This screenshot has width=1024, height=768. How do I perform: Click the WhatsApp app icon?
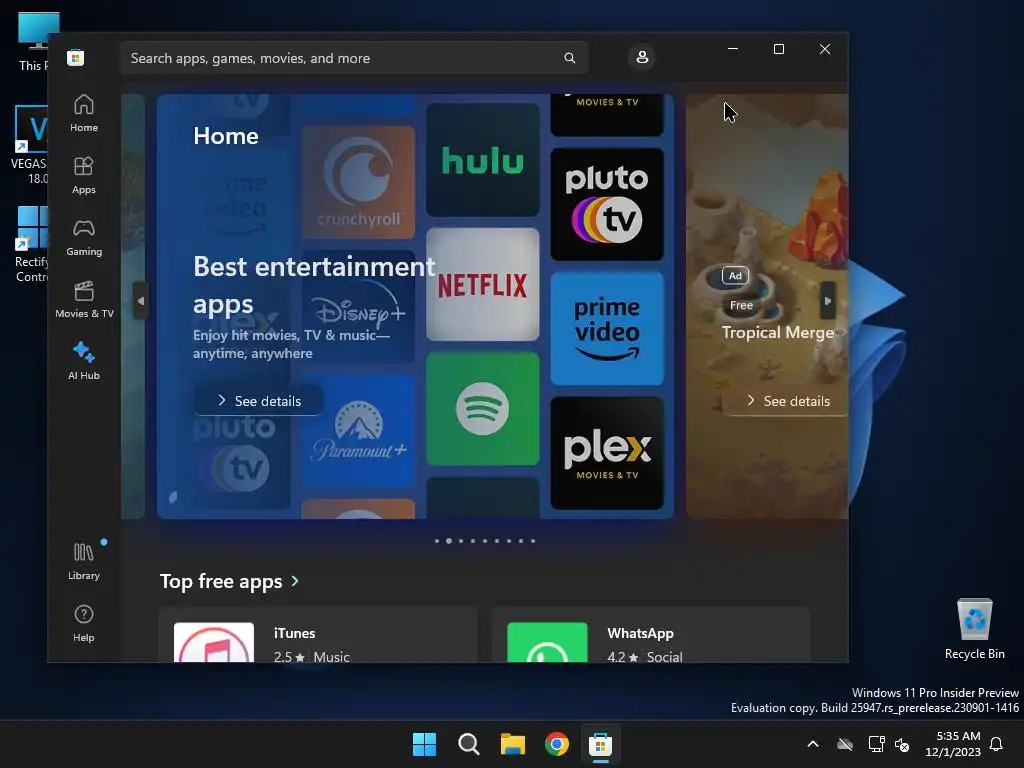547,643
